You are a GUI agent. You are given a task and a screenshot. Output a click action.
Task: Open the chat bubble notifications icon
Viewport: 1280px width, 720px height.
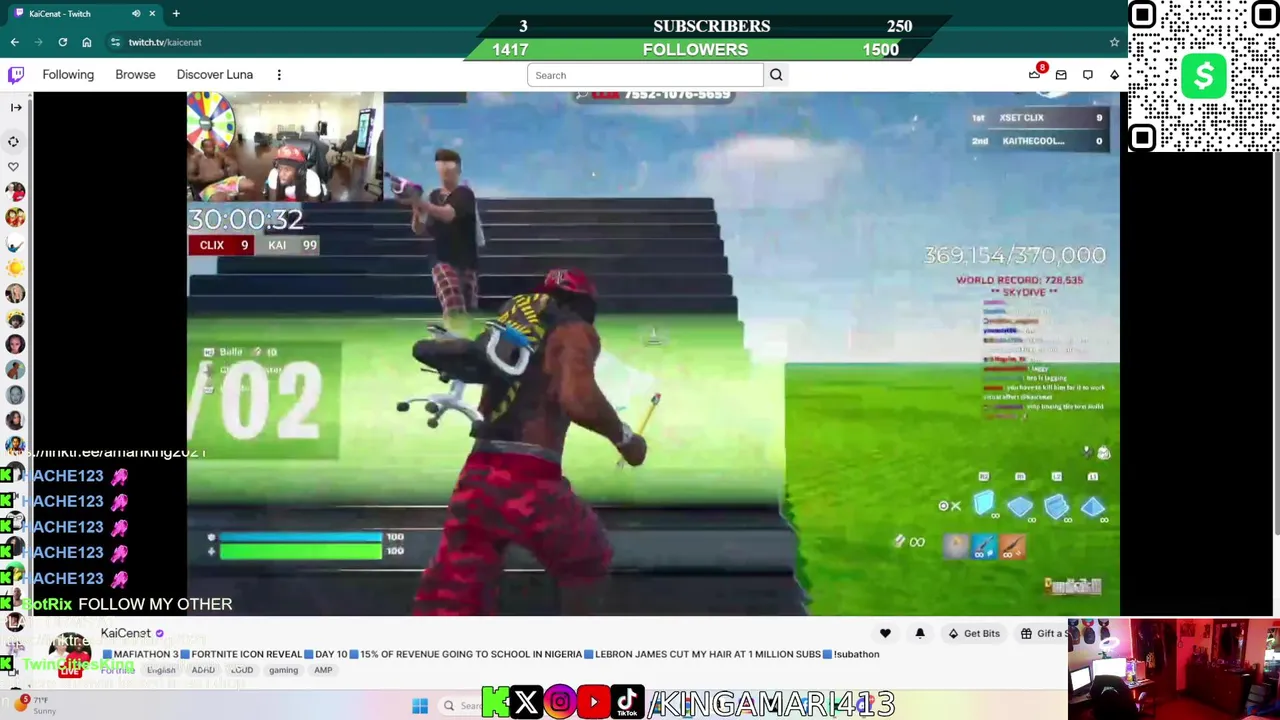tap(1088, 75)
